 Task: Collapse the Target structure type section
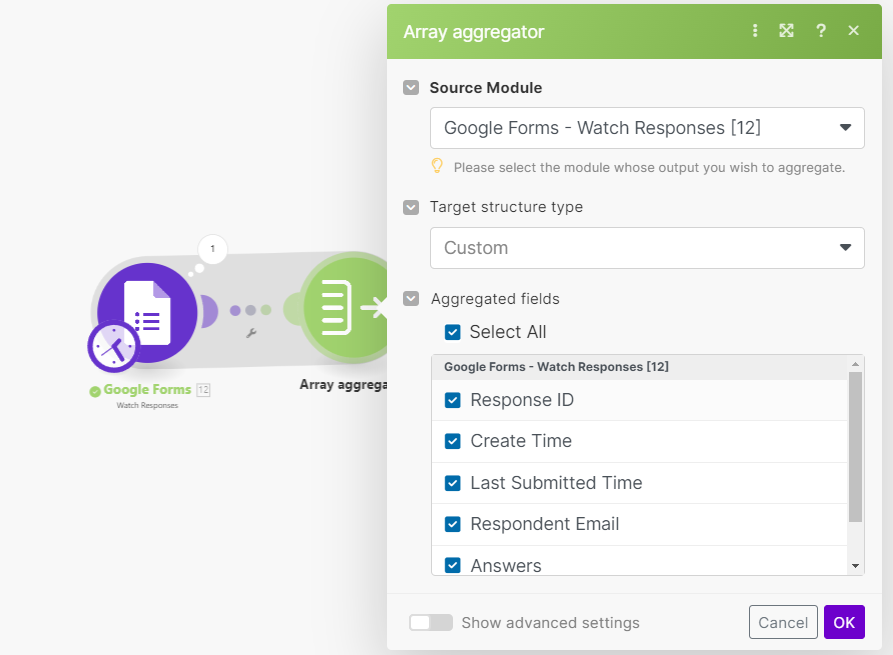(x=411, y=207)
